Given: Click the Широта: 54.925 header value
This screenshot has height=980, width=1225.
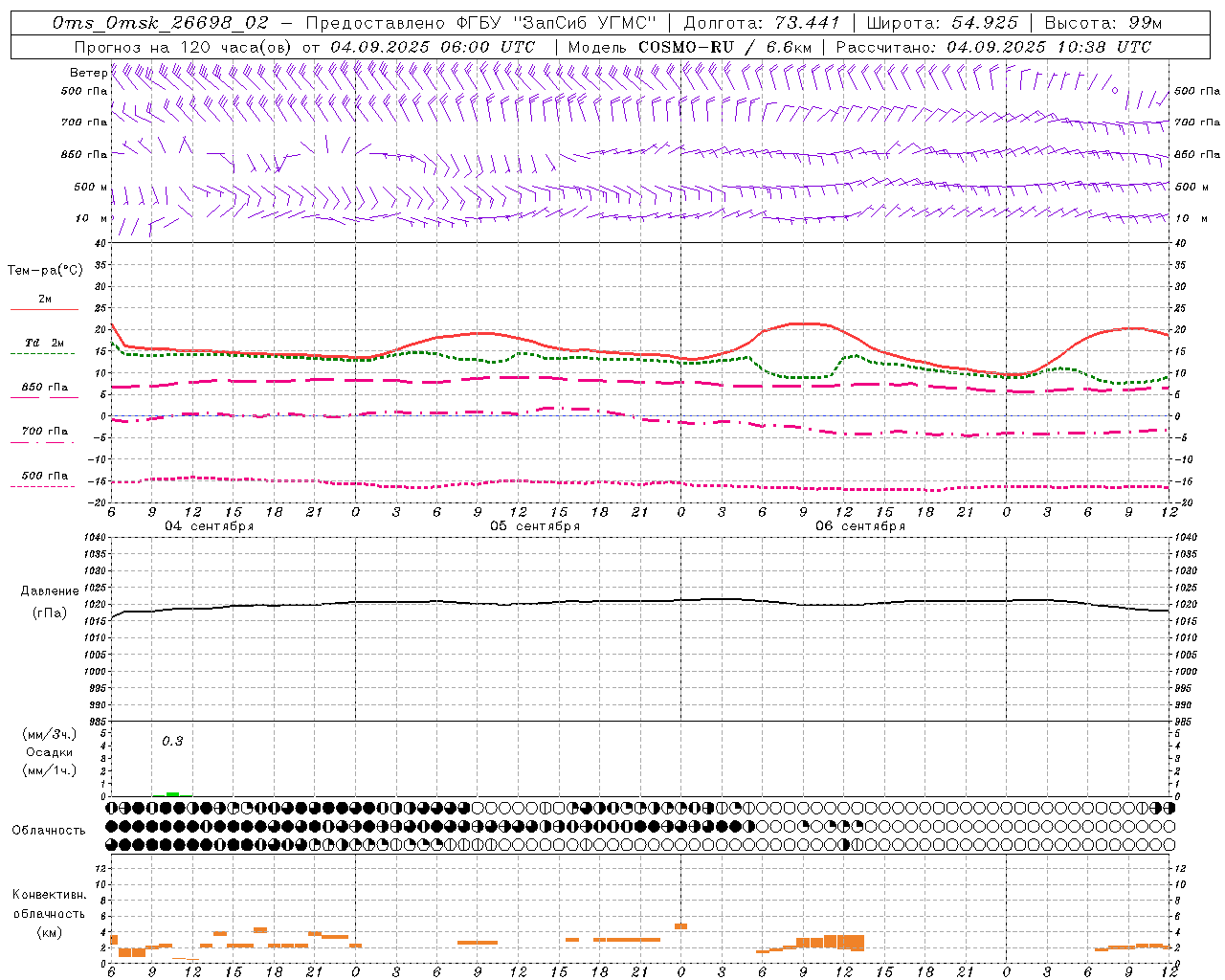Looking at the screenshot, I should click(x=942, y=23).
